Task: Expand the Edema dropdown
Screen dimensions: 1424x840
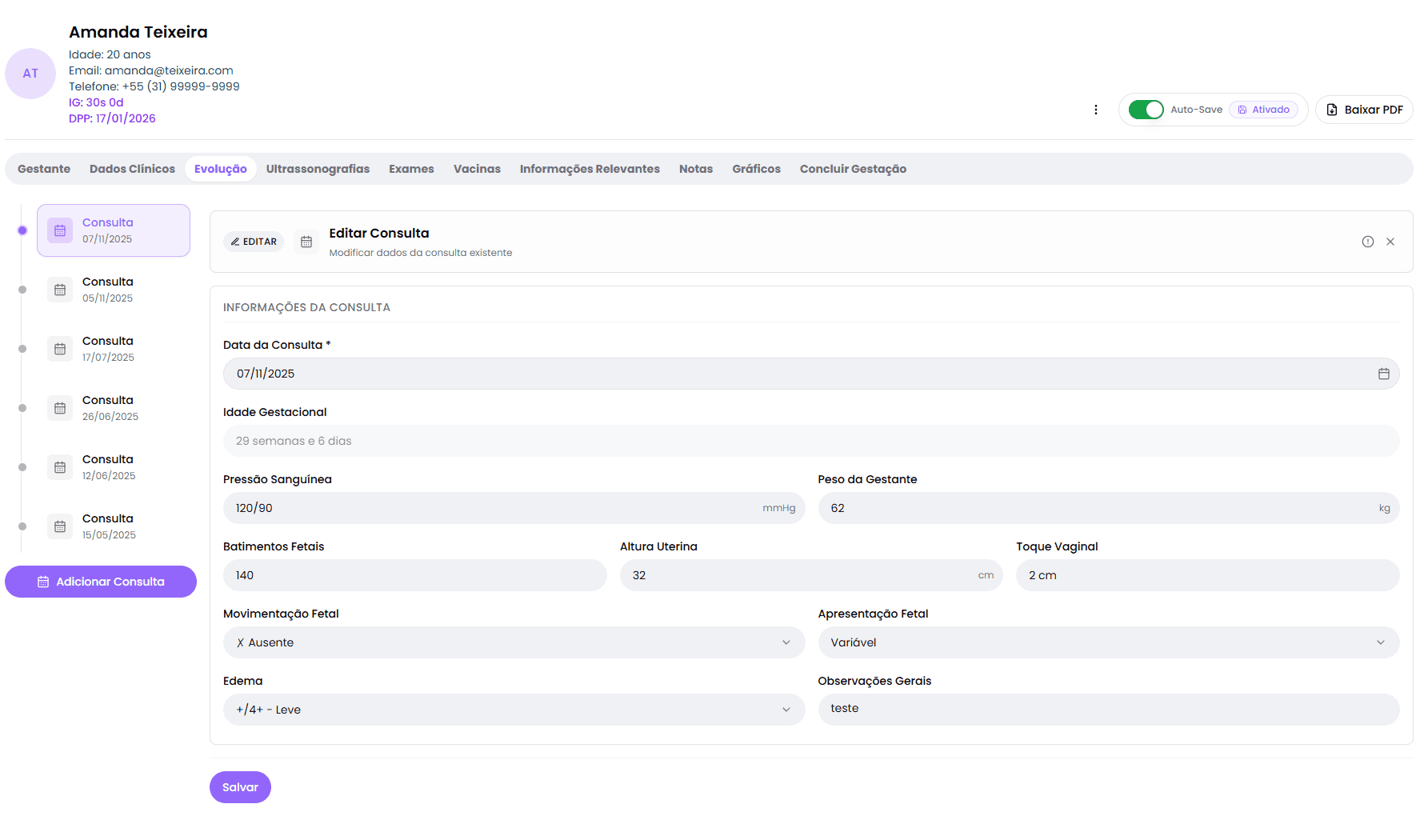Action: point(514,710)
